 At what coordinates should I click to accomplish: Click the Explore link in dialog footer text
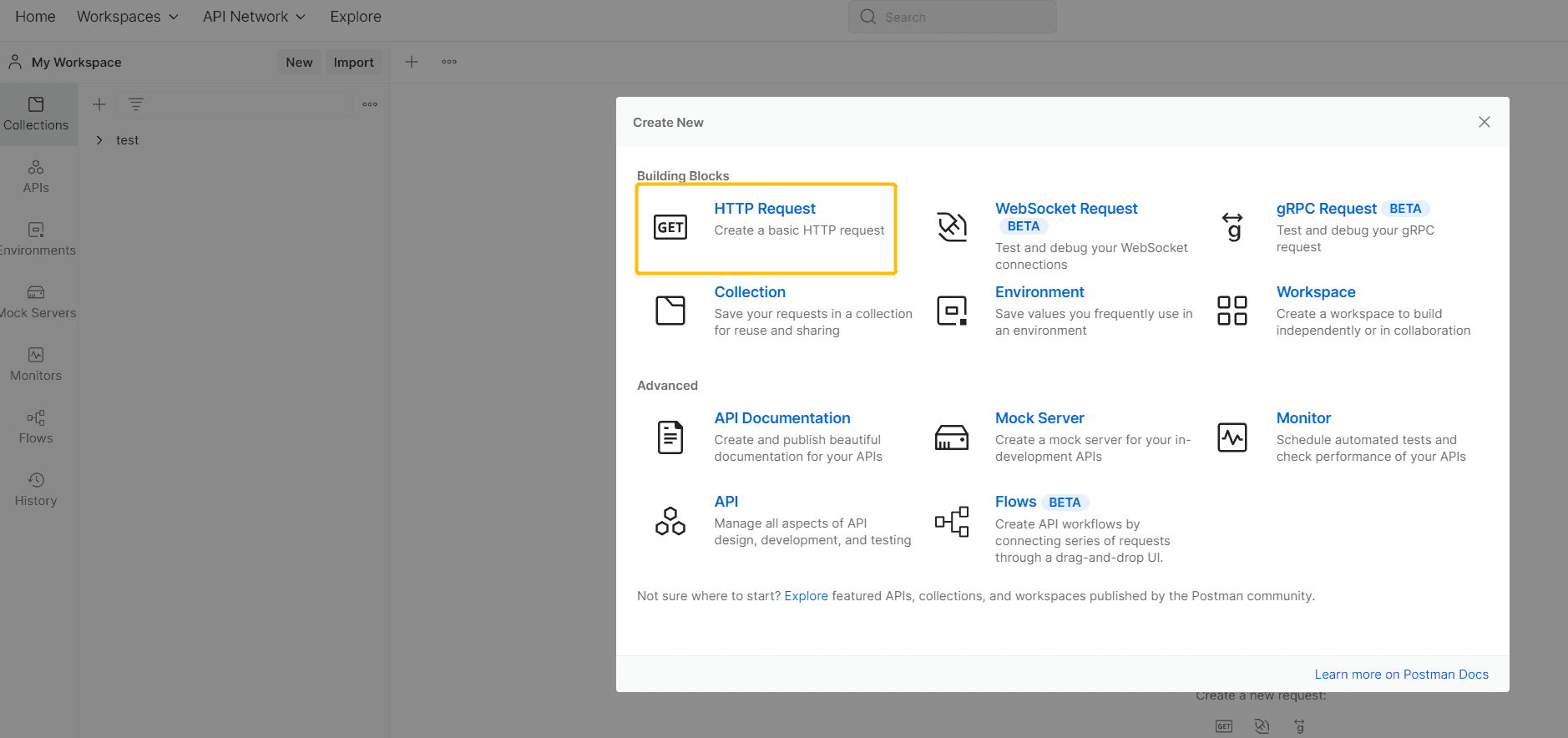(806, 596)
